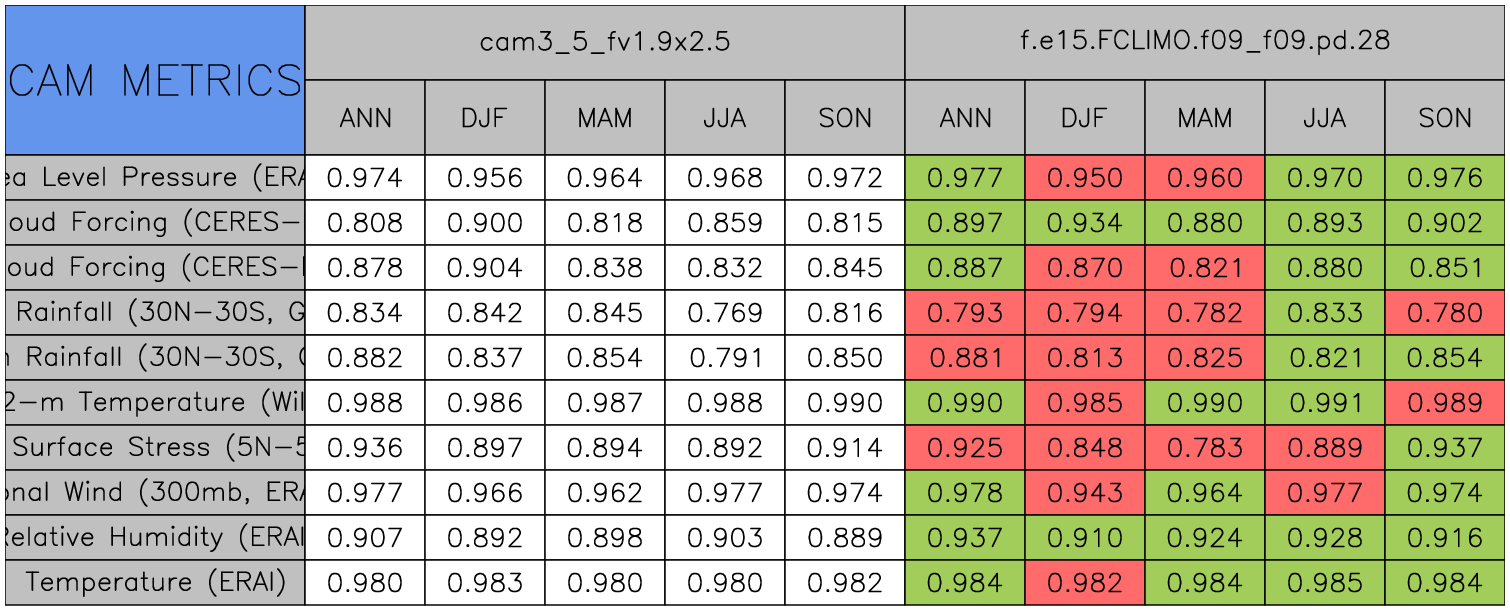This screenshot has height=611, width=1510.
Task: Select the Sea Level Pressure row label
Action: point(154,178)
